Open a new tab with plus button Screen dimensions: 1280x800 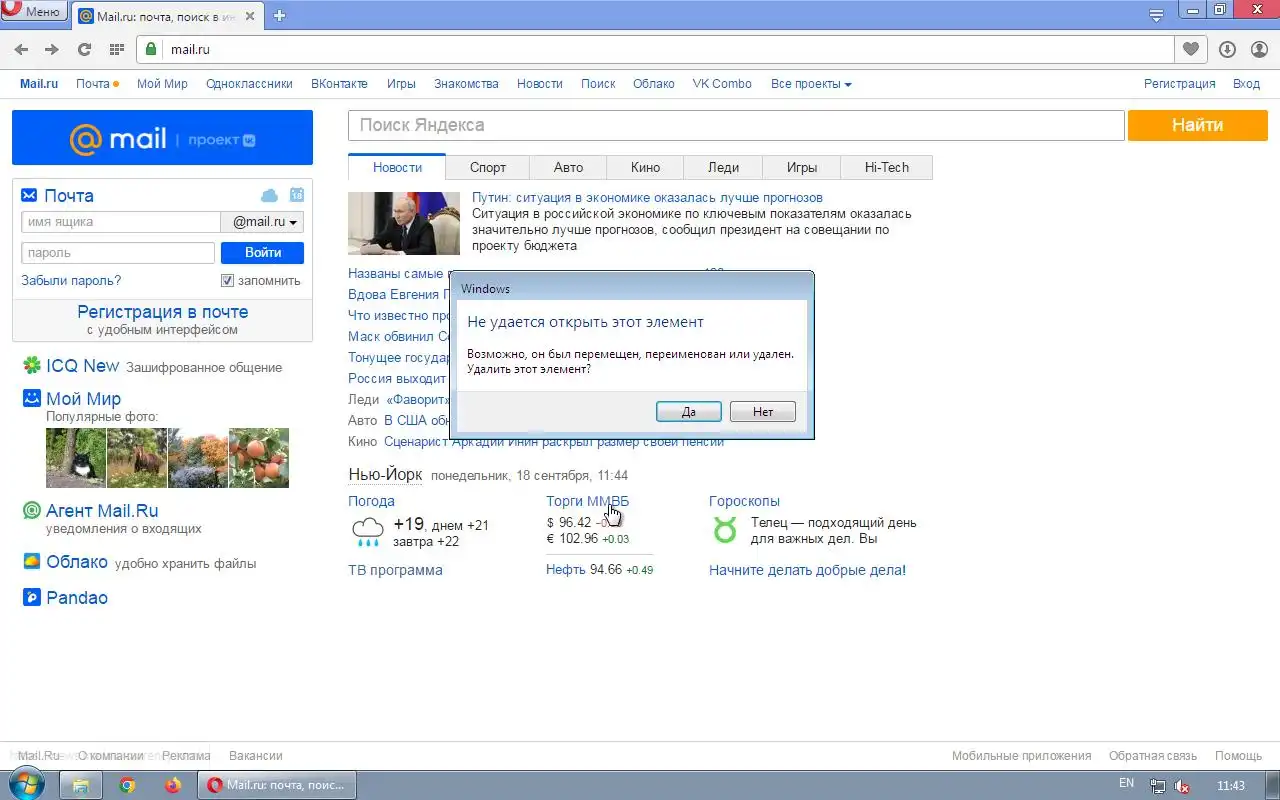[279, 15]
